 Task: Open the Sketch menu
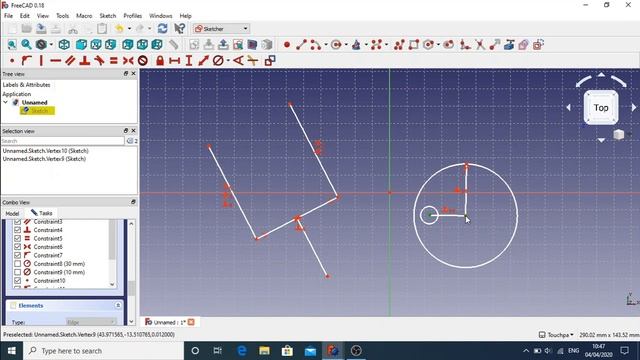(108, 16)
